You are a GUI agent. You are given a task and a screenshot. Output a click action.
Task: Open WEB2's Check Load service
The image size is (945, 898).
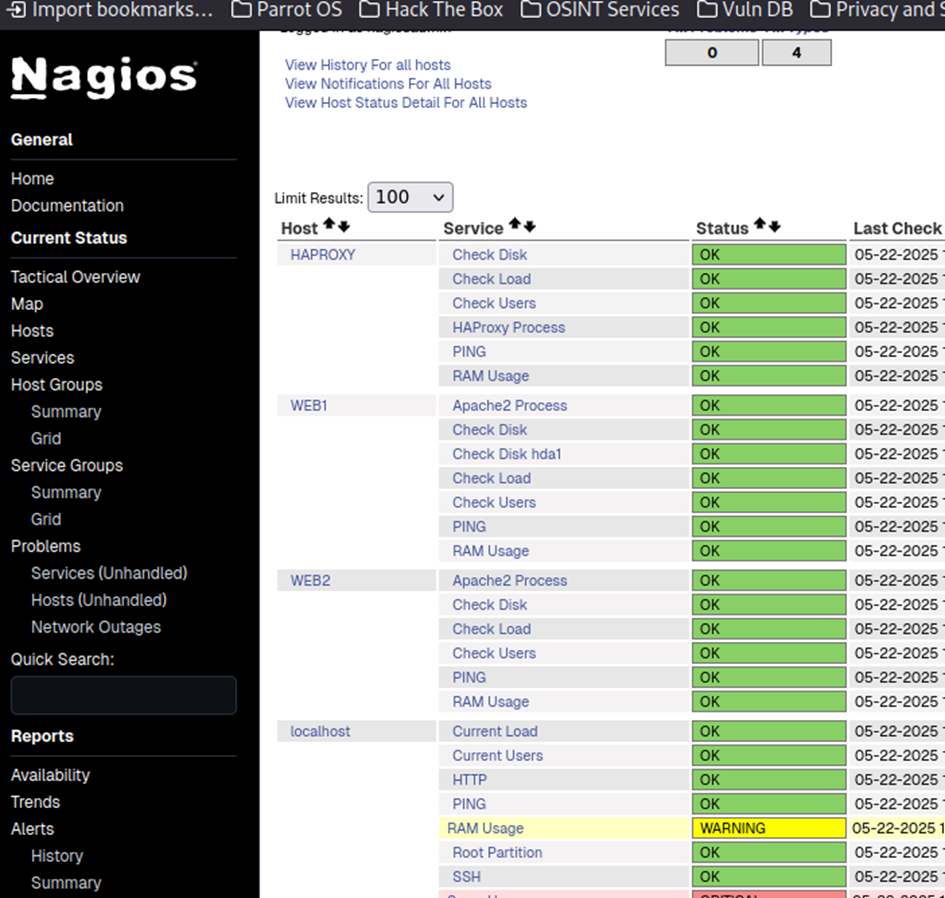(492, 629)
